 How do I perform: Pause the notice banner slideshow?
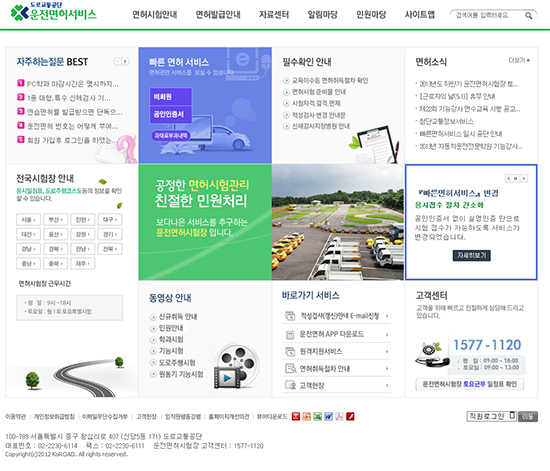[516, 179]
